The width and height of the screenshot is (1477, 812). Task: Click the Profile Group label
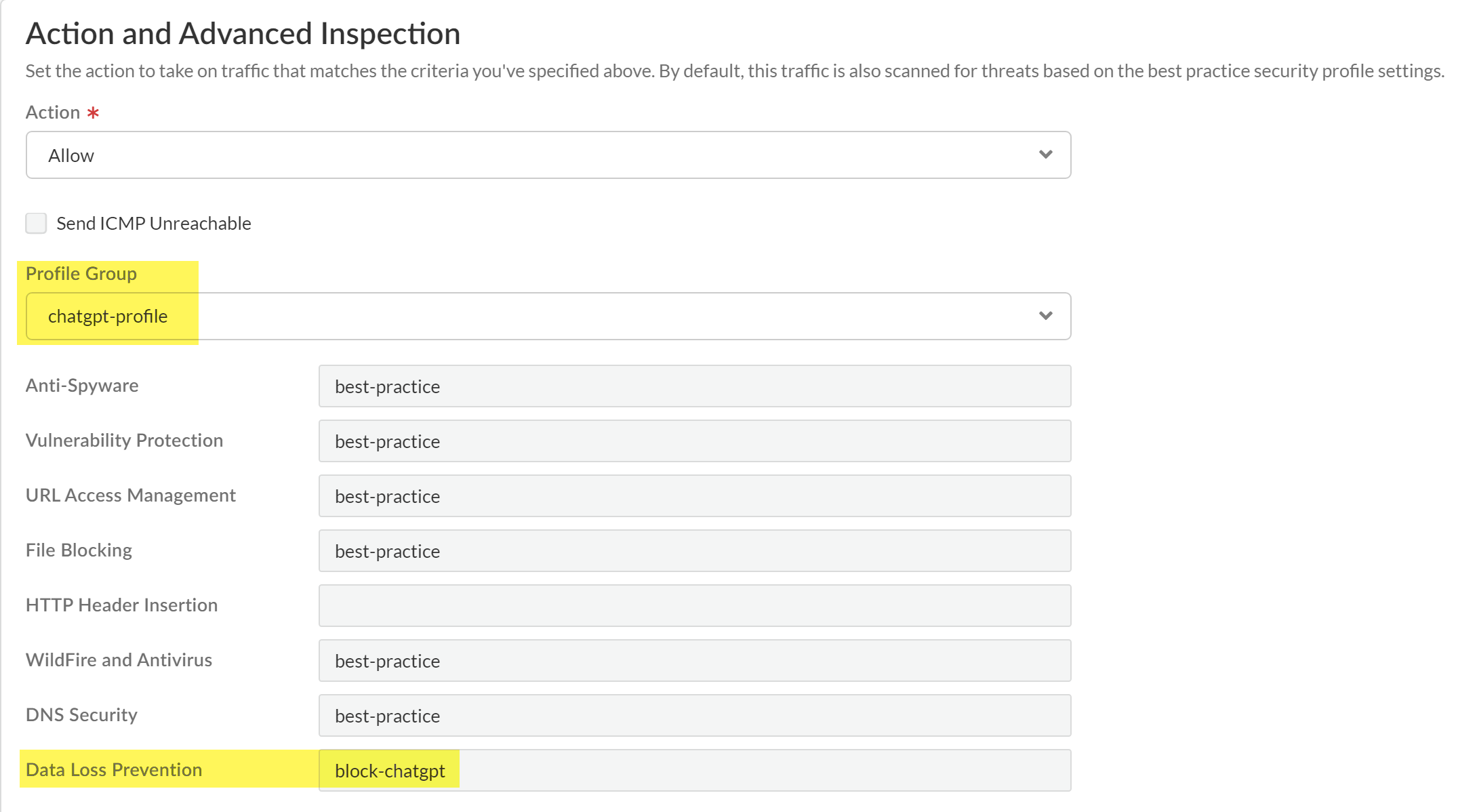[81, 274]
